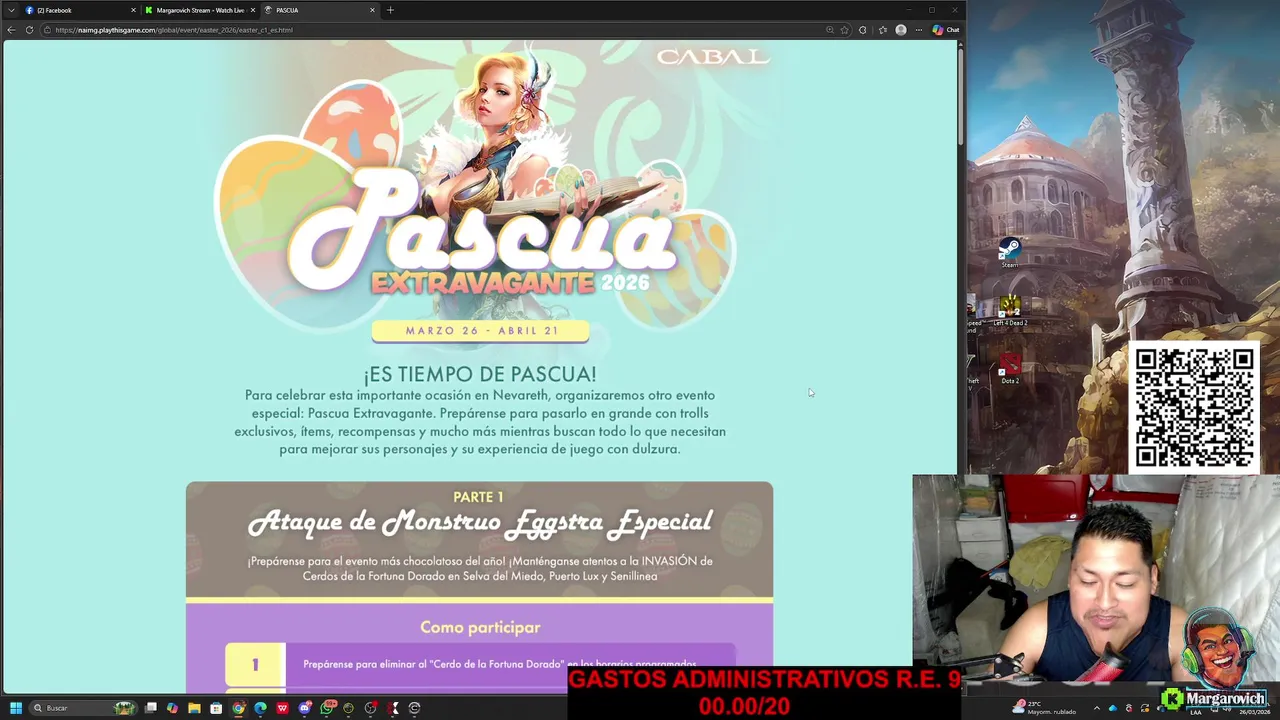Open the favorites list icon

(883, 30)
